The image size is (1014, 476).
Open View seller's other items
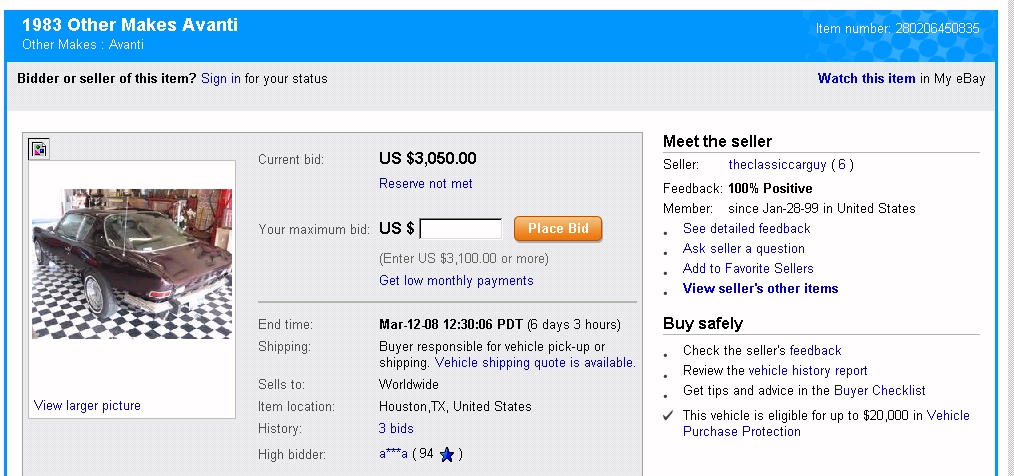tap(760, 289)
